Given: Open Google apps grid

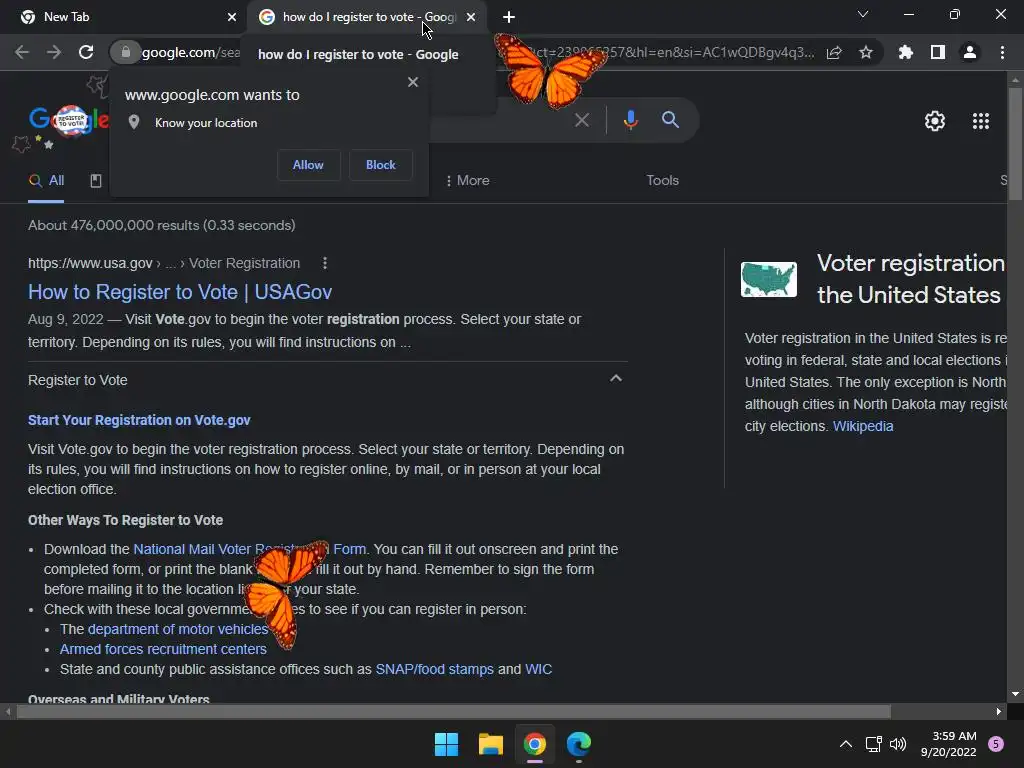Looking at the screenshot, I should [981, 121].
